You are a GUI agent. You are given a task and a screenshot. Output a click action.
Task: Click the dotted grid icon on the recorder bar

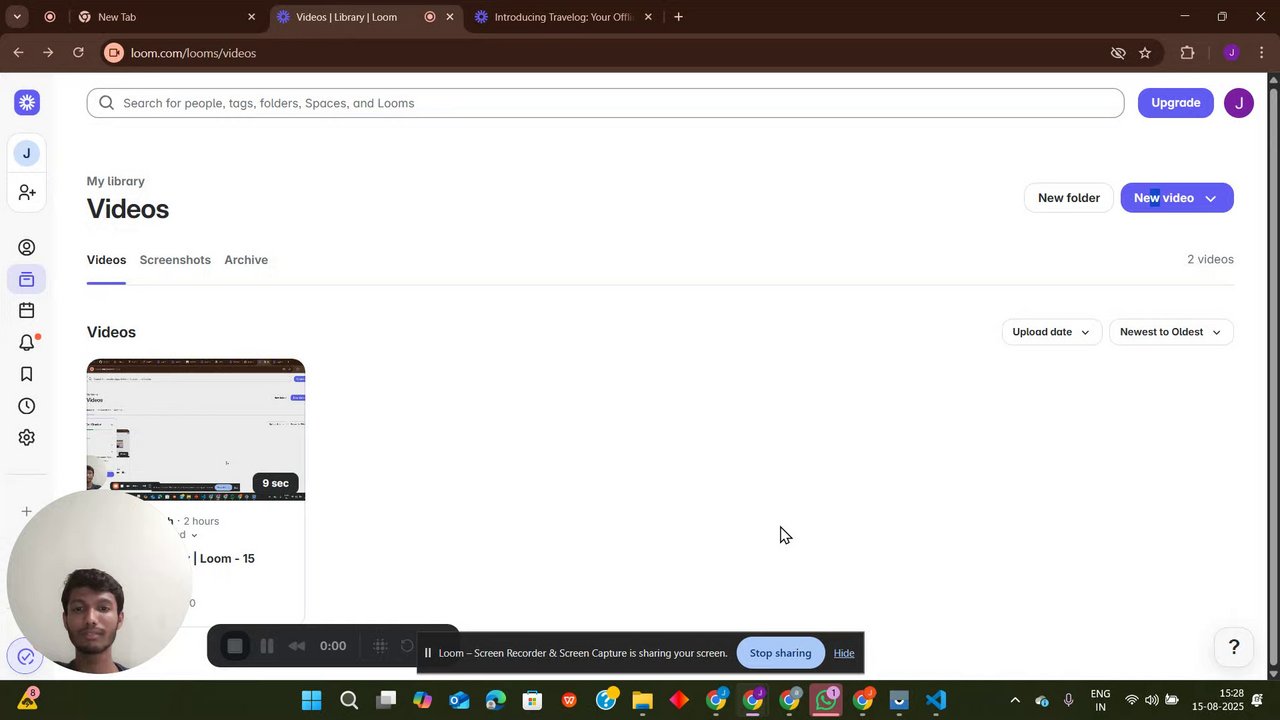(x=380, y=646)
